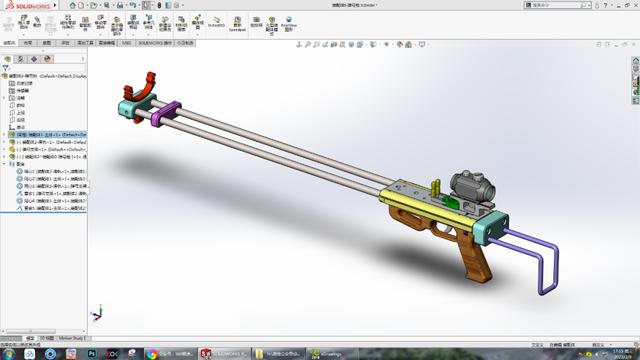
Task: Switch to the ConfigurationManager tab
Action: click(34, 59)
